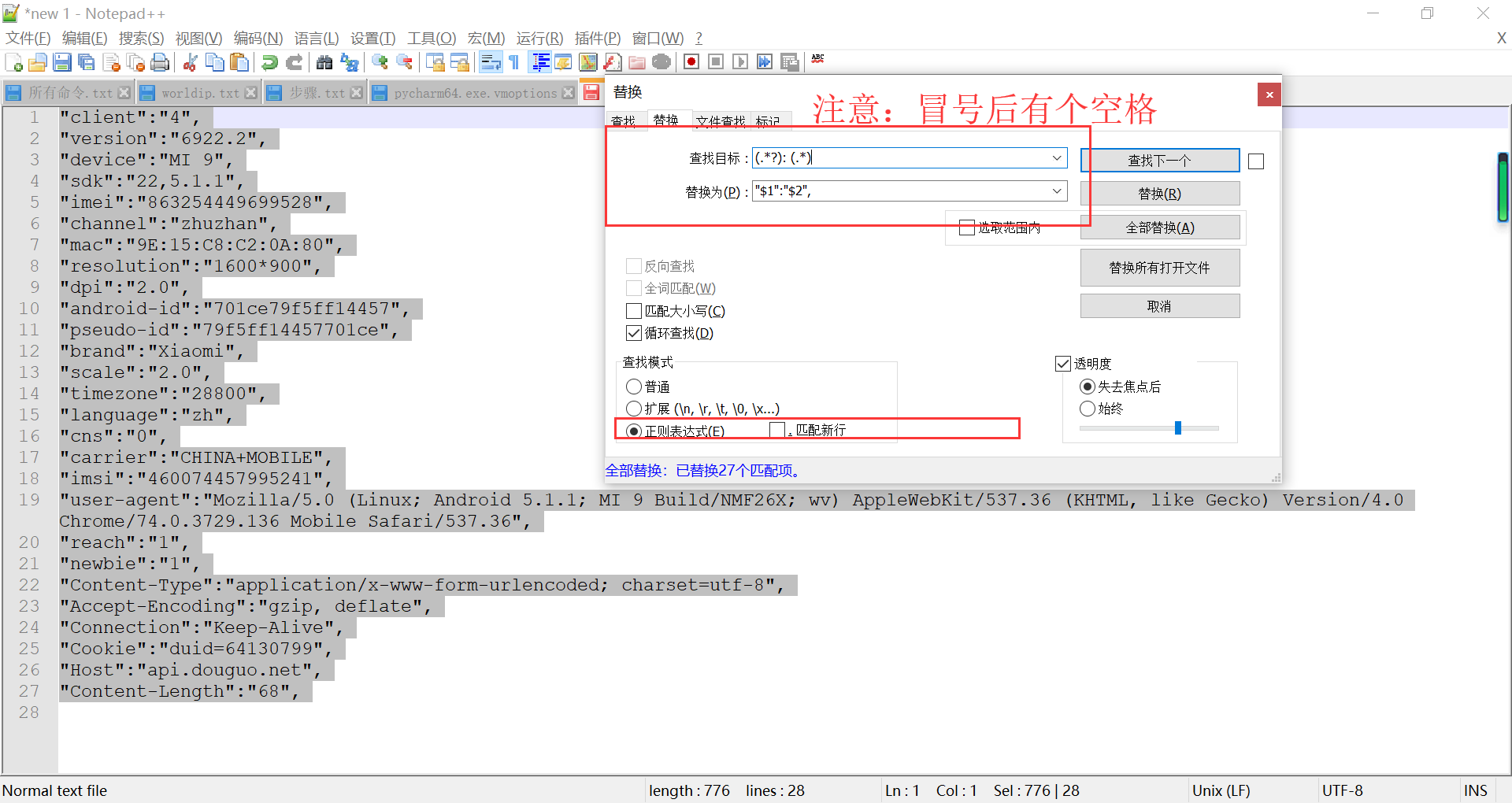Click the 全部替换(A) button
This screenshot has width=1512, height=803.
(x=1160, y=228)
